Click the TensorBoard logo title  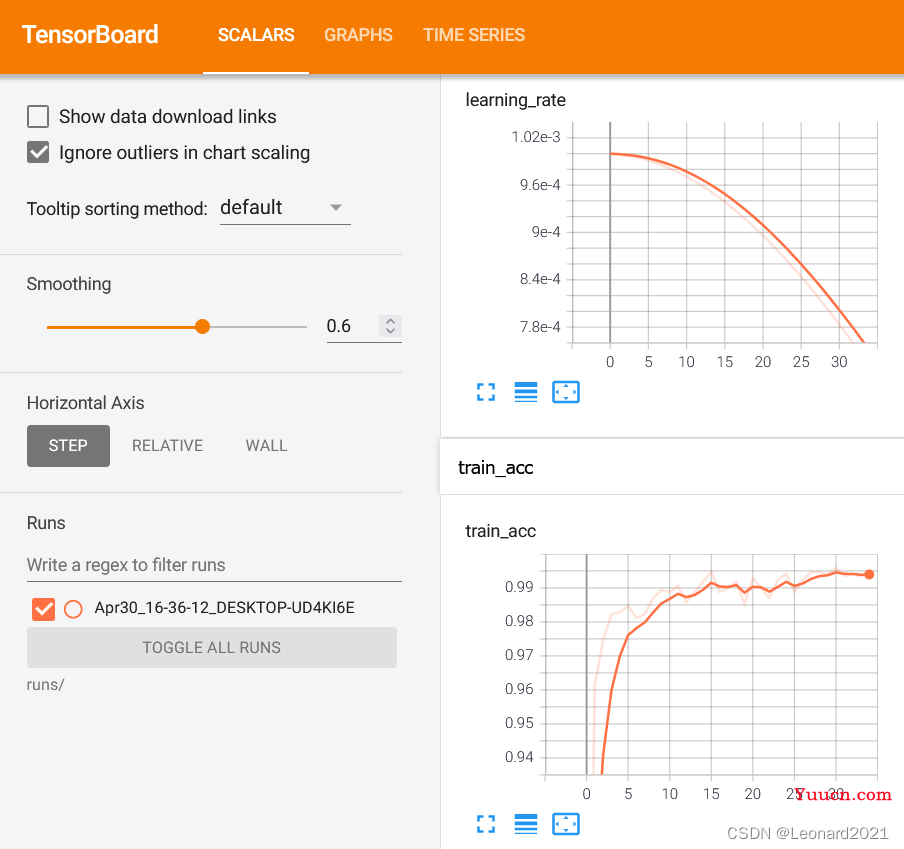(x=90, y=35)
